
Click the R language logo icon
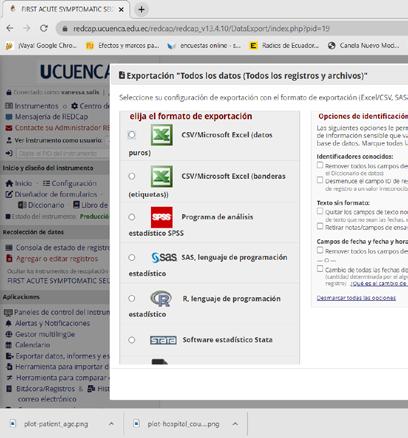coord(161,298)
